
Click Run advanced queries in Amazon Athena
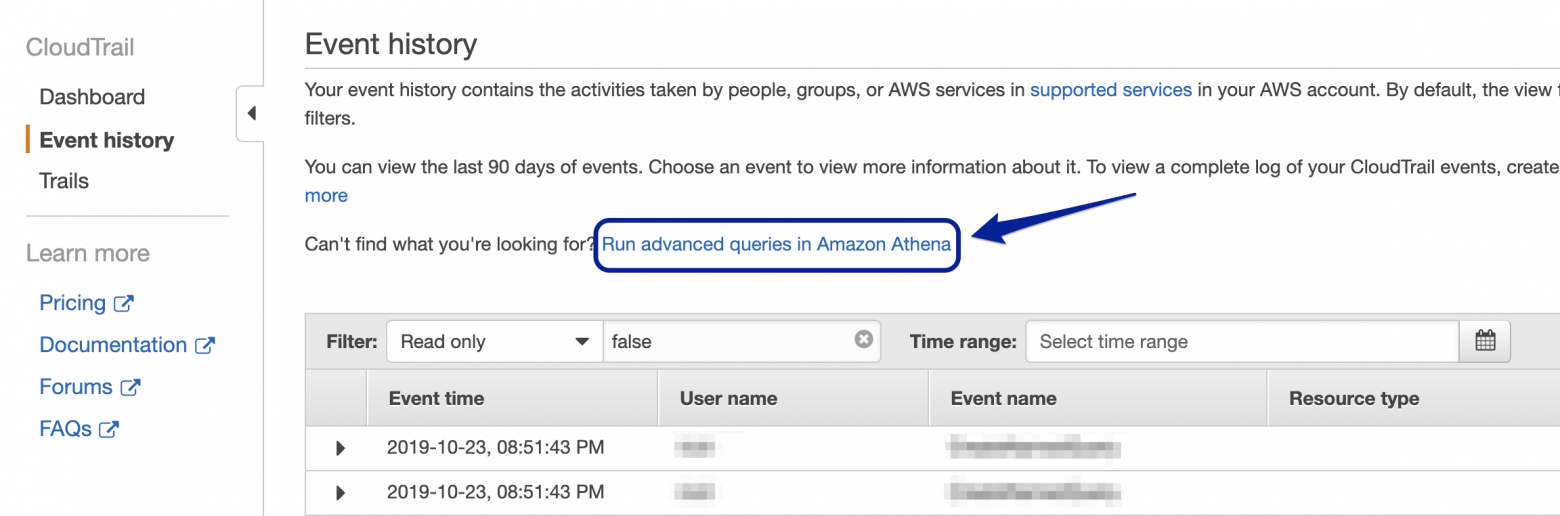[x=776, y=244]
